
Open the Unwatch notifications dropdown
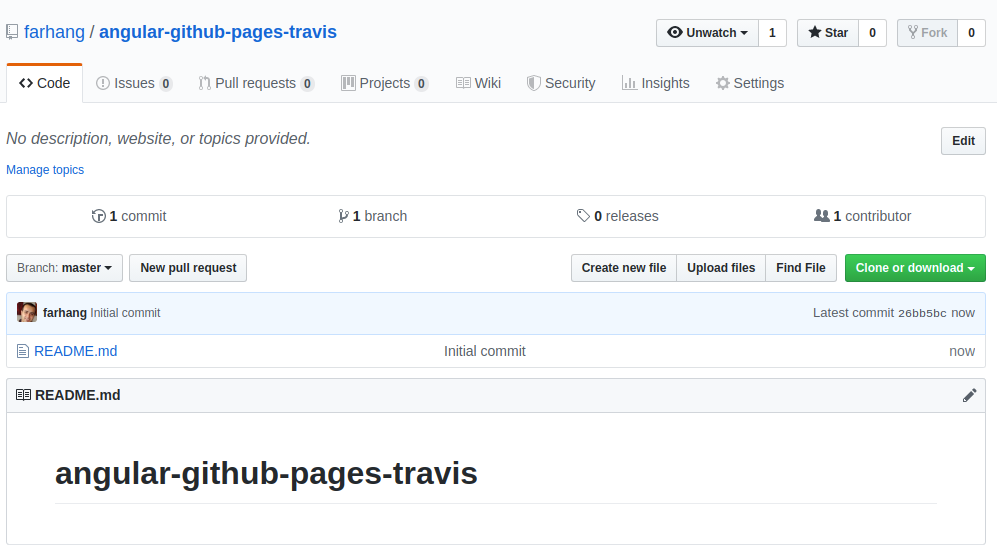[x=707, y=33]
